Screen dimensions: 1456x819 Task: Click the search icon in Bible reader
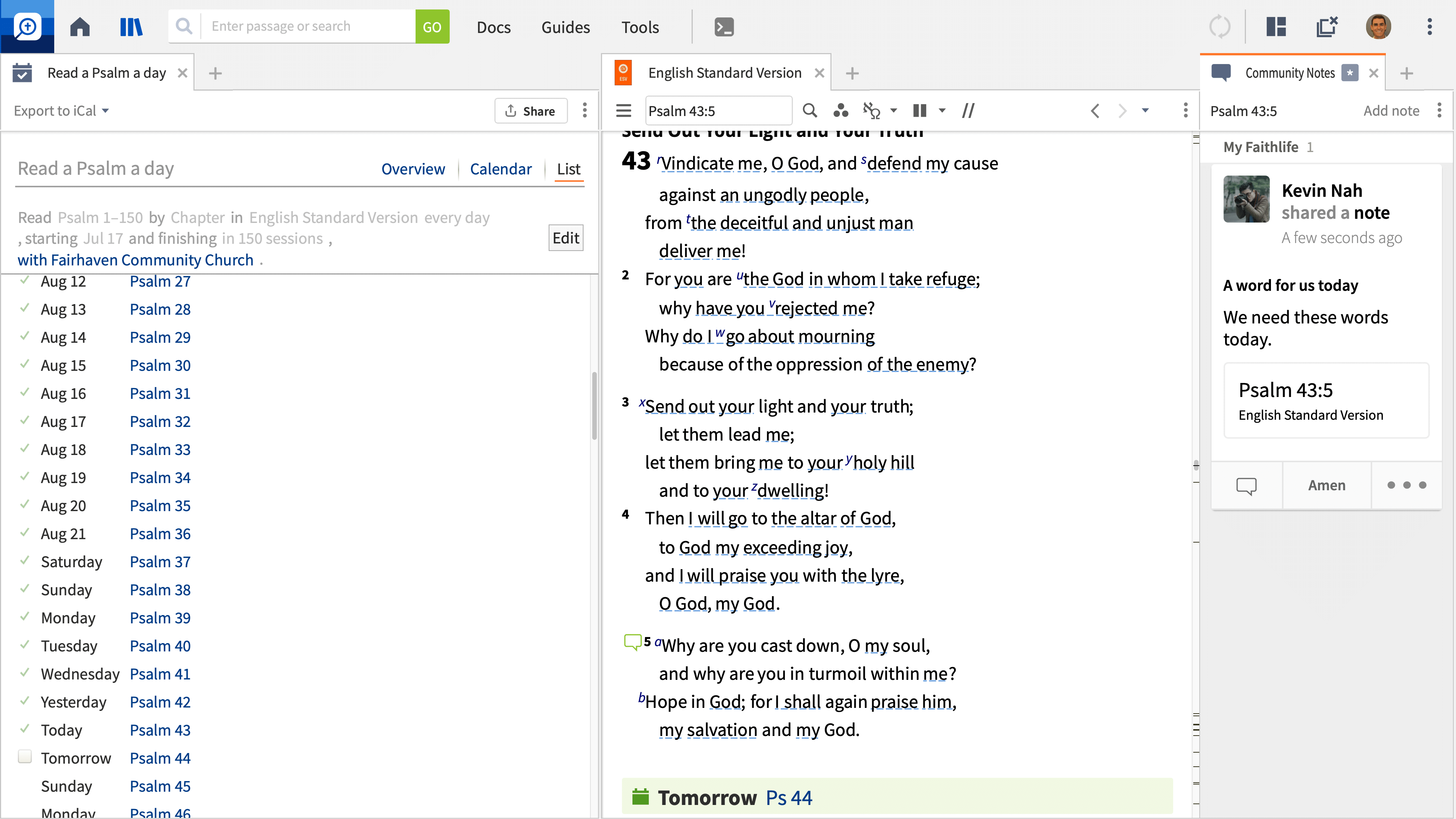point(810,110)
